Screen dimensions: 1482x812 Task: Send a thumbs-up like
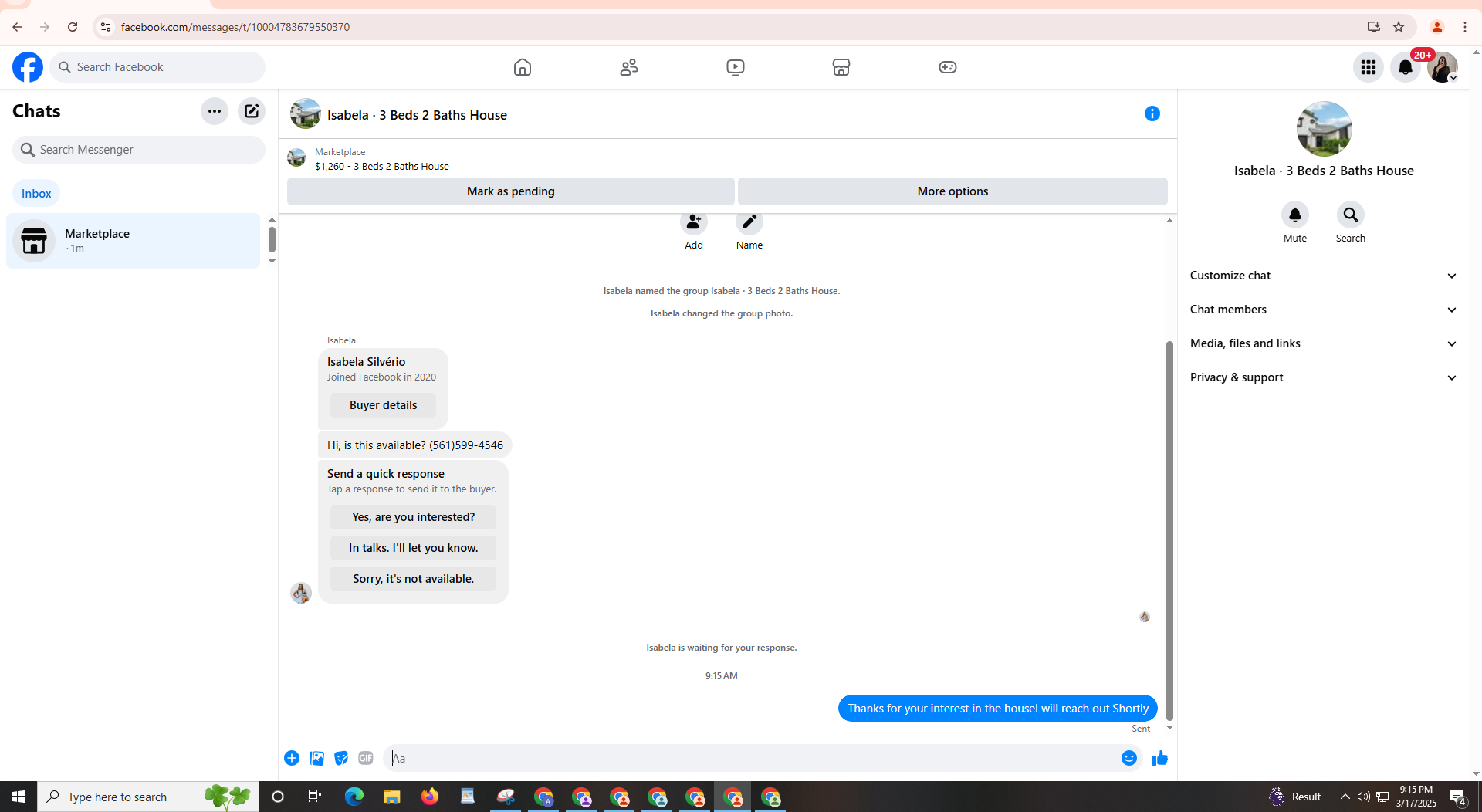(x=1160, y=758)
